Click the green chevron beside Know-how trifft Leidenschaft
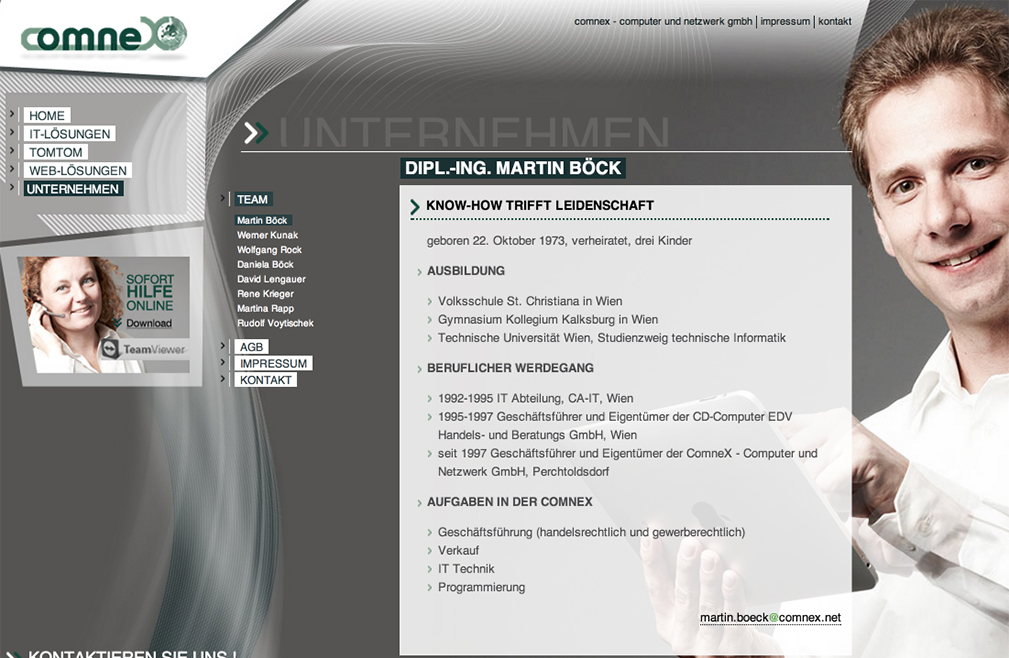Screen dimensions: 1009x658 [x=415, y=207]
